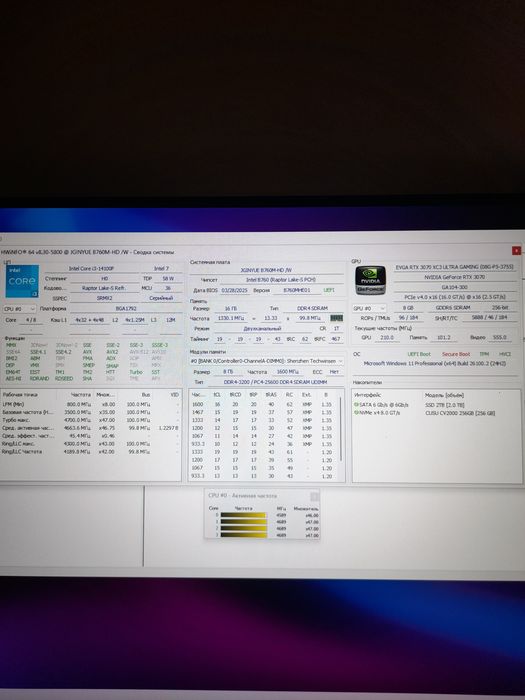Close the CPU #0 active frequency window
The width and height of the screenshot is (525, 700).
[x=314, y=497]
